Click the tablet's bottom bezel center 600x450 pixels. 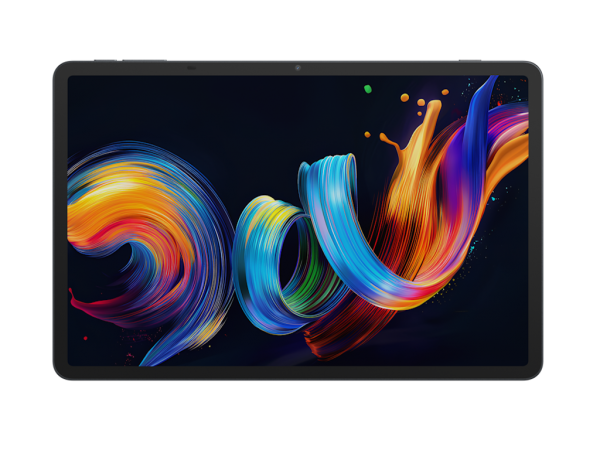pyautogui.click(x=298, y=373)
